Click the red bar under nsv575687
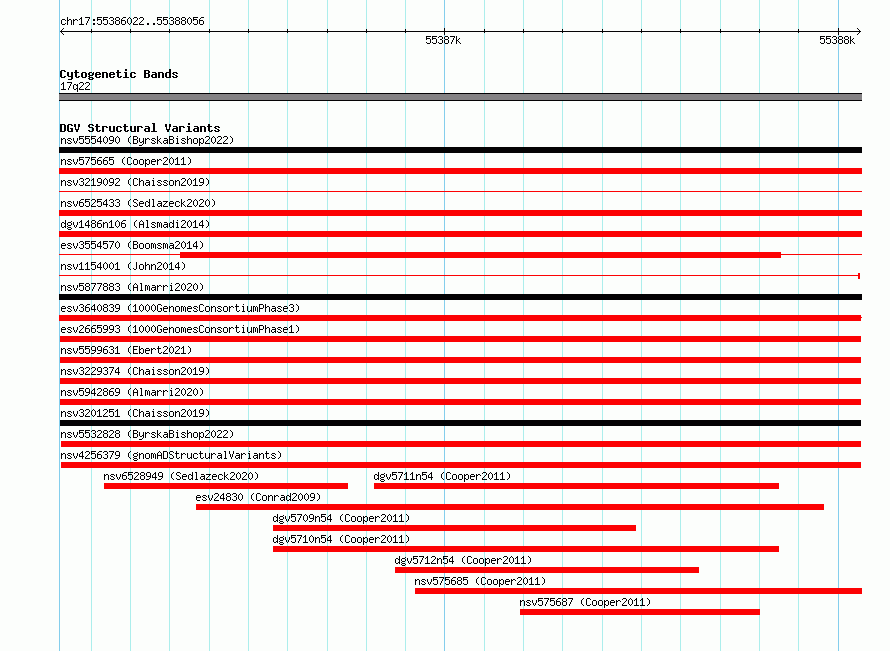 pos(640,612)
